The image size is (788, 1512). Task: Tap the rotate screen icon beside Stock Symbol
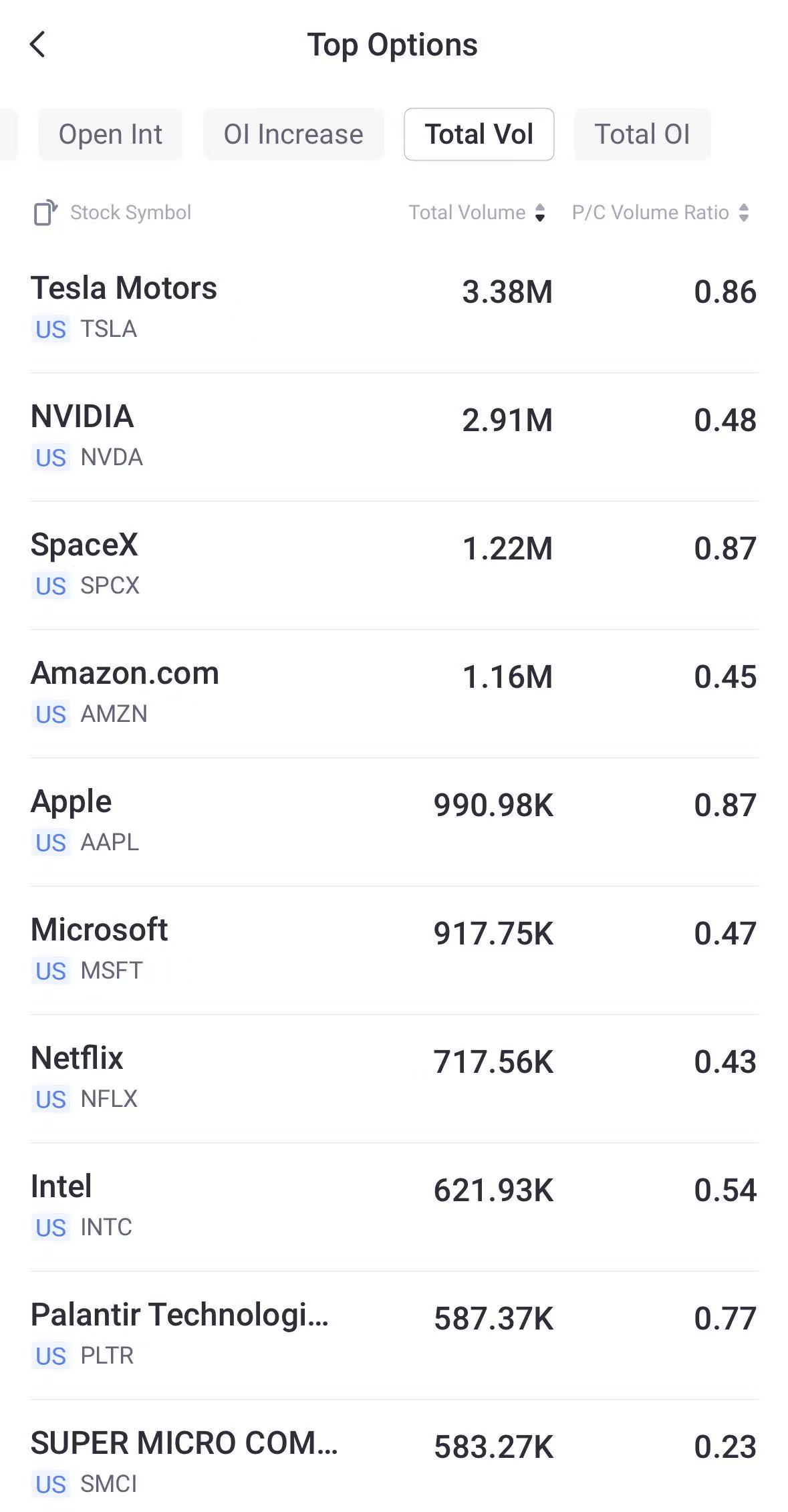45,213
